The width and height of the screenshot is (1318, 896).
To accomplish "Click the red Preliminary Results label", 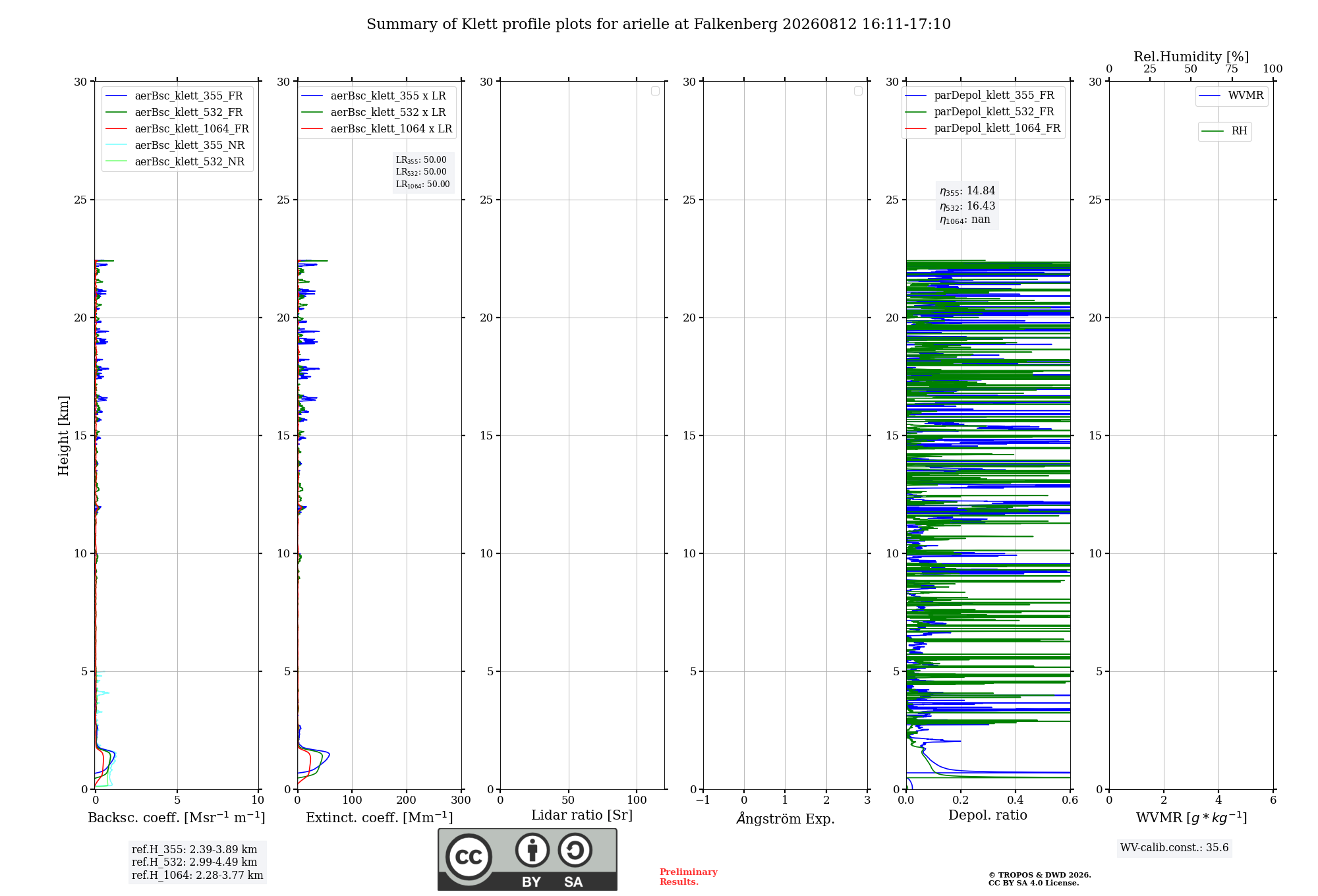I will click(689, 877).
